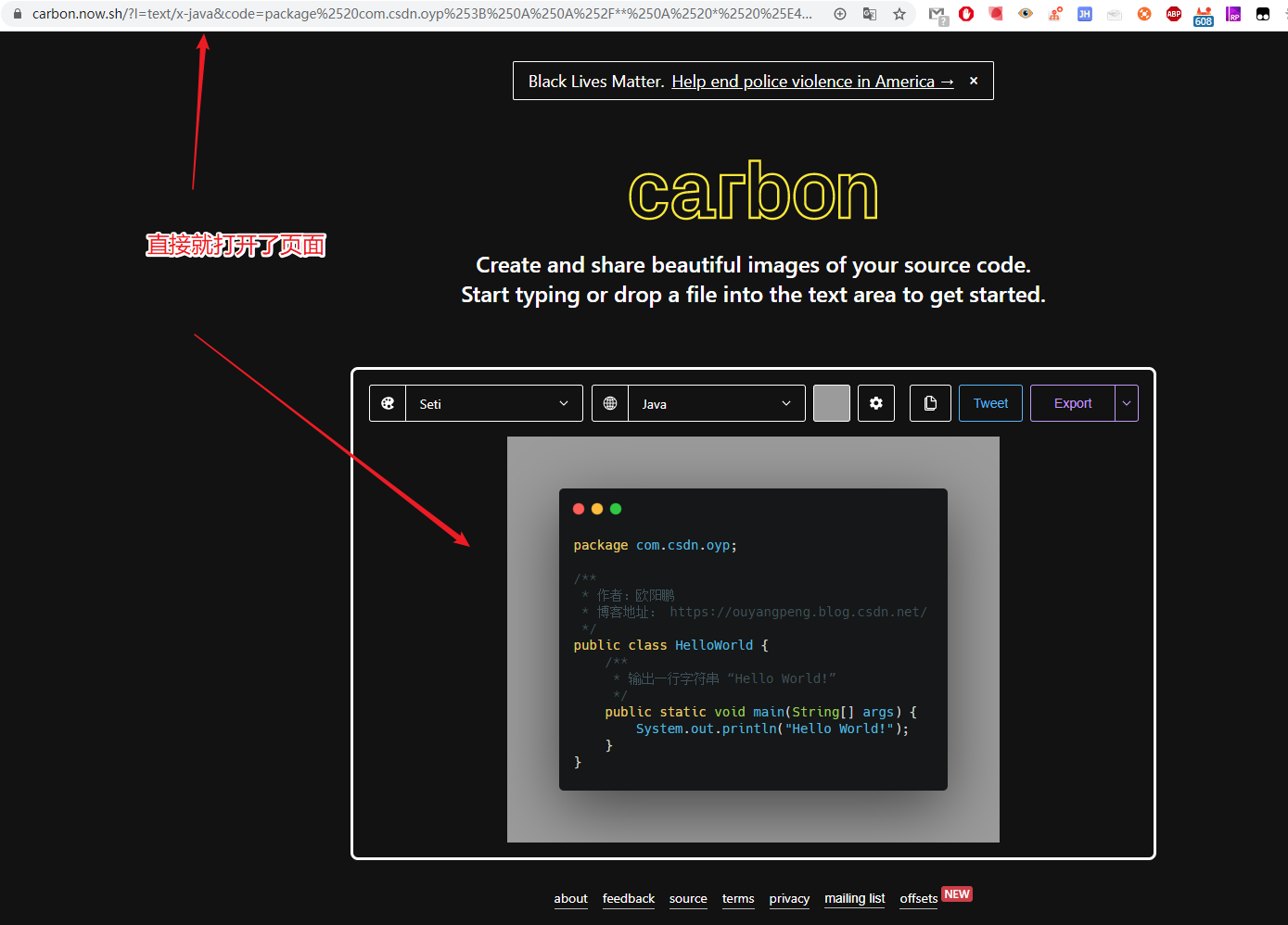
Task: Open the feedback footer link
Action: (629, 899)
